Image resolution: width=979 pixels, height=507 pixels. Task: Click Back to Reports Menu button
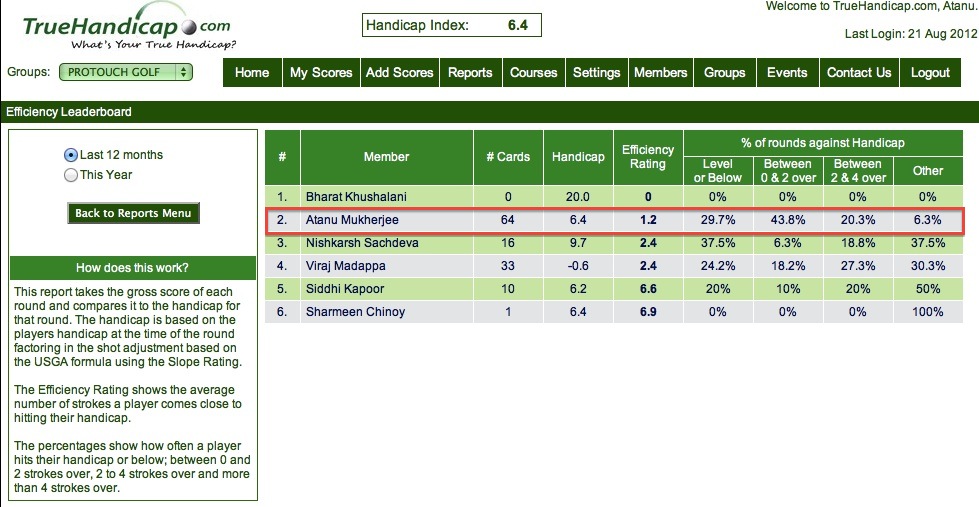[x=134, y=213]
